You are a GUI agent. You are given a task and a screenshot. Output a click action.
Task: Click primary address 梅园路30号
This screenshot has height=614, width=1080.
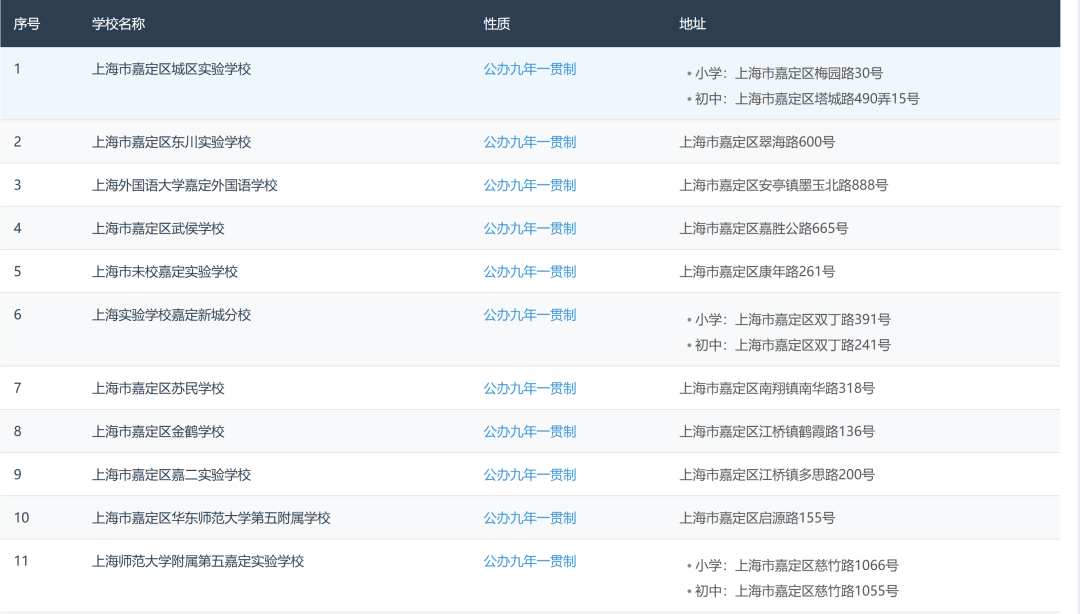[x=789, y=73]
